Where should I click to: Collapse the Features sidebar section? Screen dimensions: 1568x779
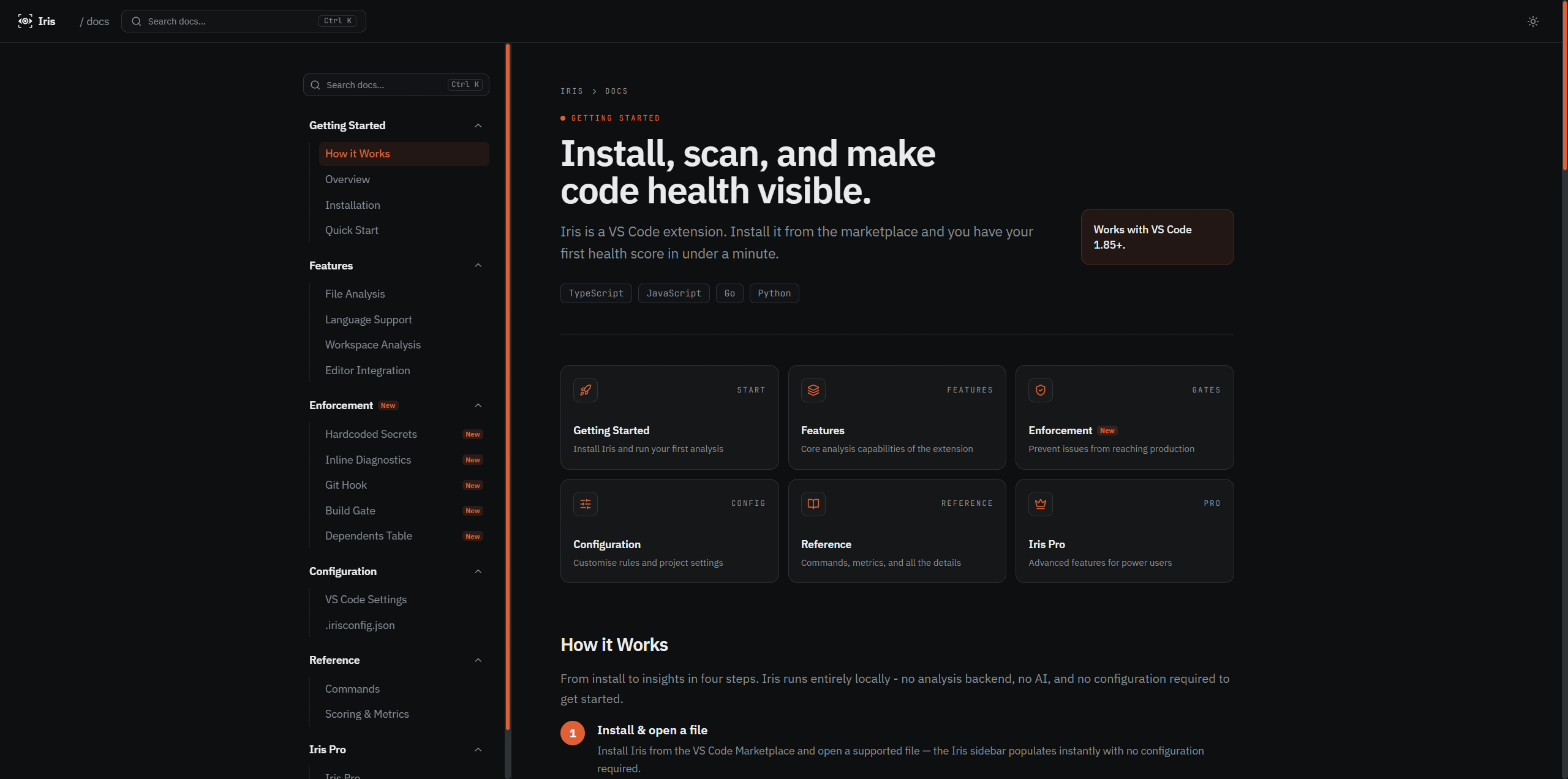478,265
